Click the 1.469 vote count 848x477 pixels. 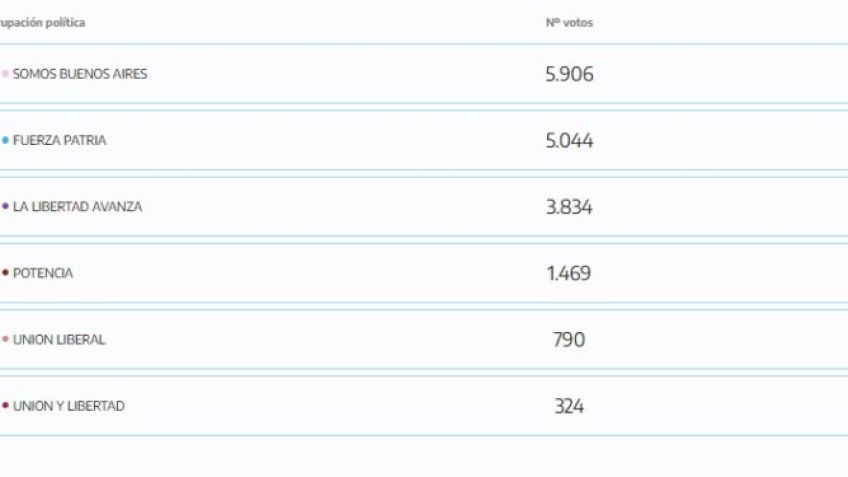[569, 273]
